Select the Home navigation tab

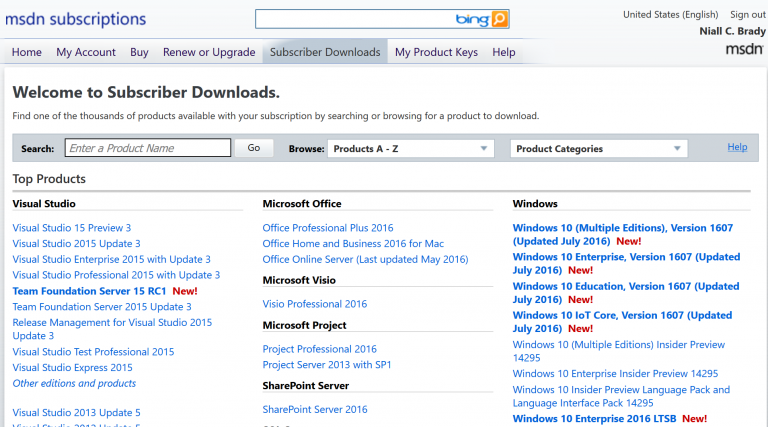pos(27,52)
